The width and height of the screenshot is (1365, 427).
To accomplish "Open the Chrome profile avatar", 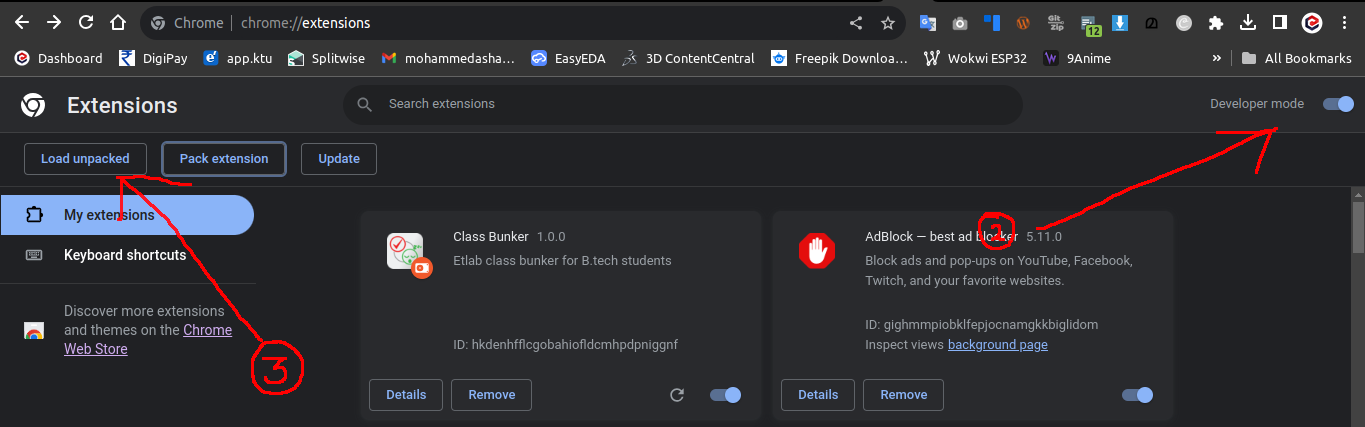I will tap(1312, 22).
